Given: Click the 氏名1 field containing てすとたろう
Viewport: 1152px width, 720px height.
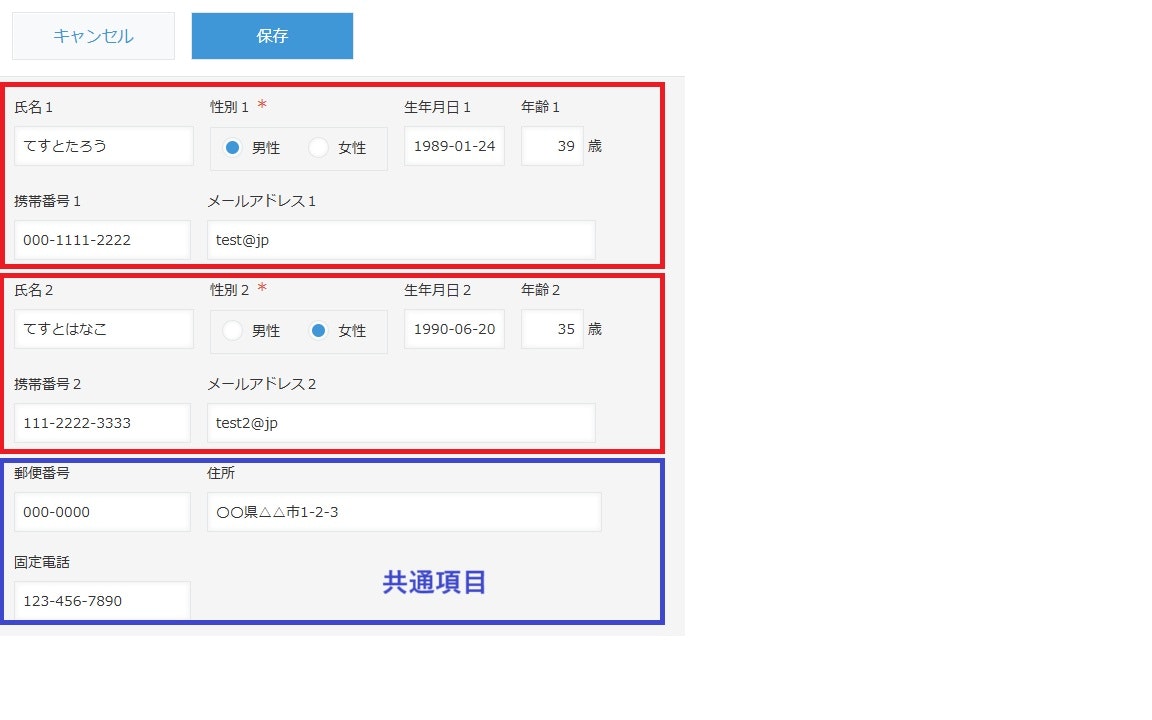Looking at the screenshot, I should tap(104, 146).
